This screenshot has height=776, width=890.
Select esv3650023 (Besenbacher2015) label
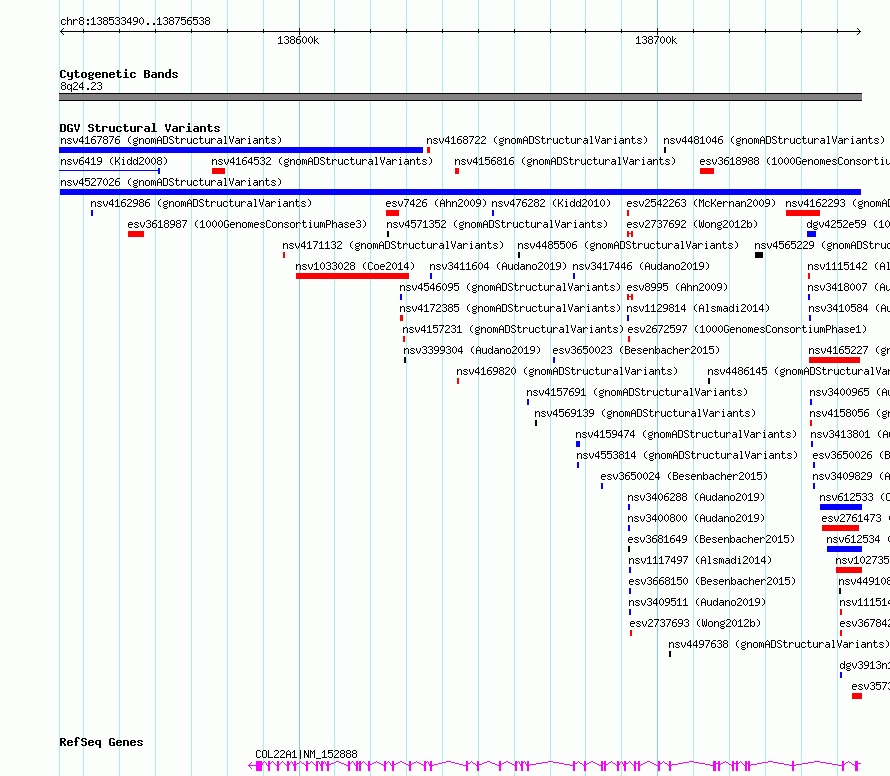tap(636, 350)
